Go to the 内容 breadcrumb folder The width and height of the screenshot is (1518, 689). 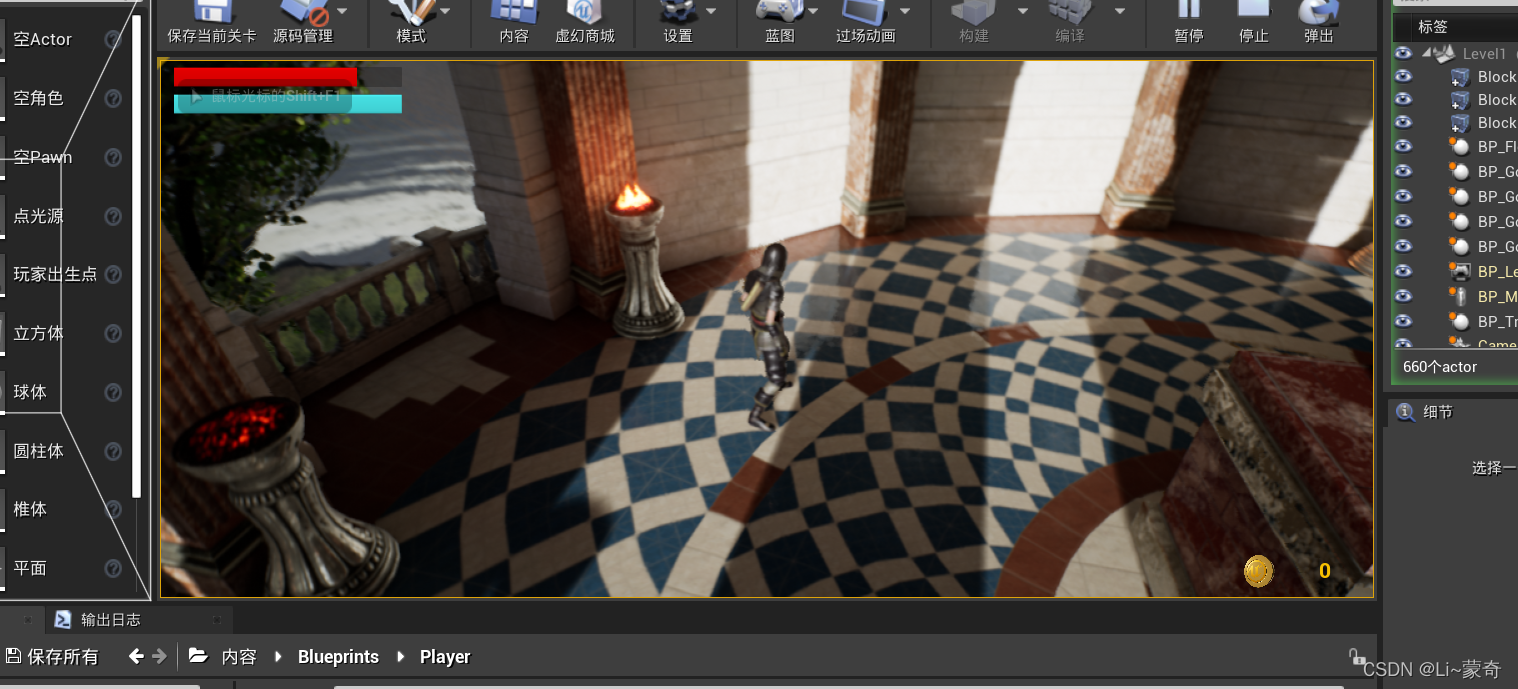pos(239,657)
